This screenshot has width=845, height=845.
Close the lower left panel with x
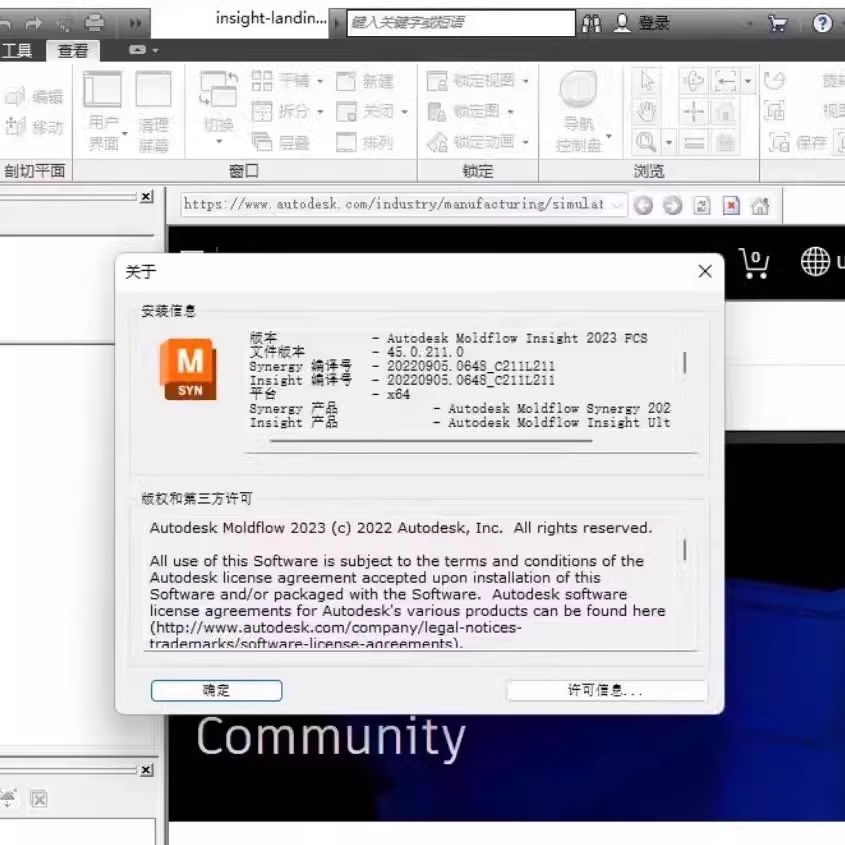click(x=147, y=770)
